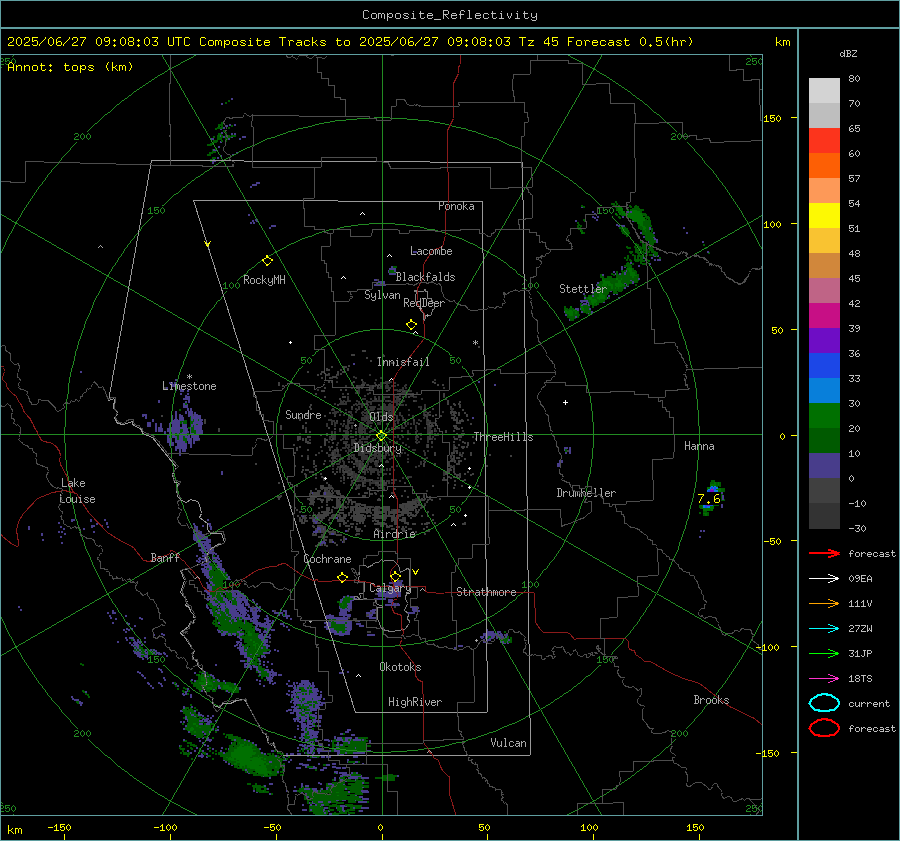Viewport: 900px width, 841px height.
Task: Click the Composite Tracks timestamp header line
Action: pos(350,42)
